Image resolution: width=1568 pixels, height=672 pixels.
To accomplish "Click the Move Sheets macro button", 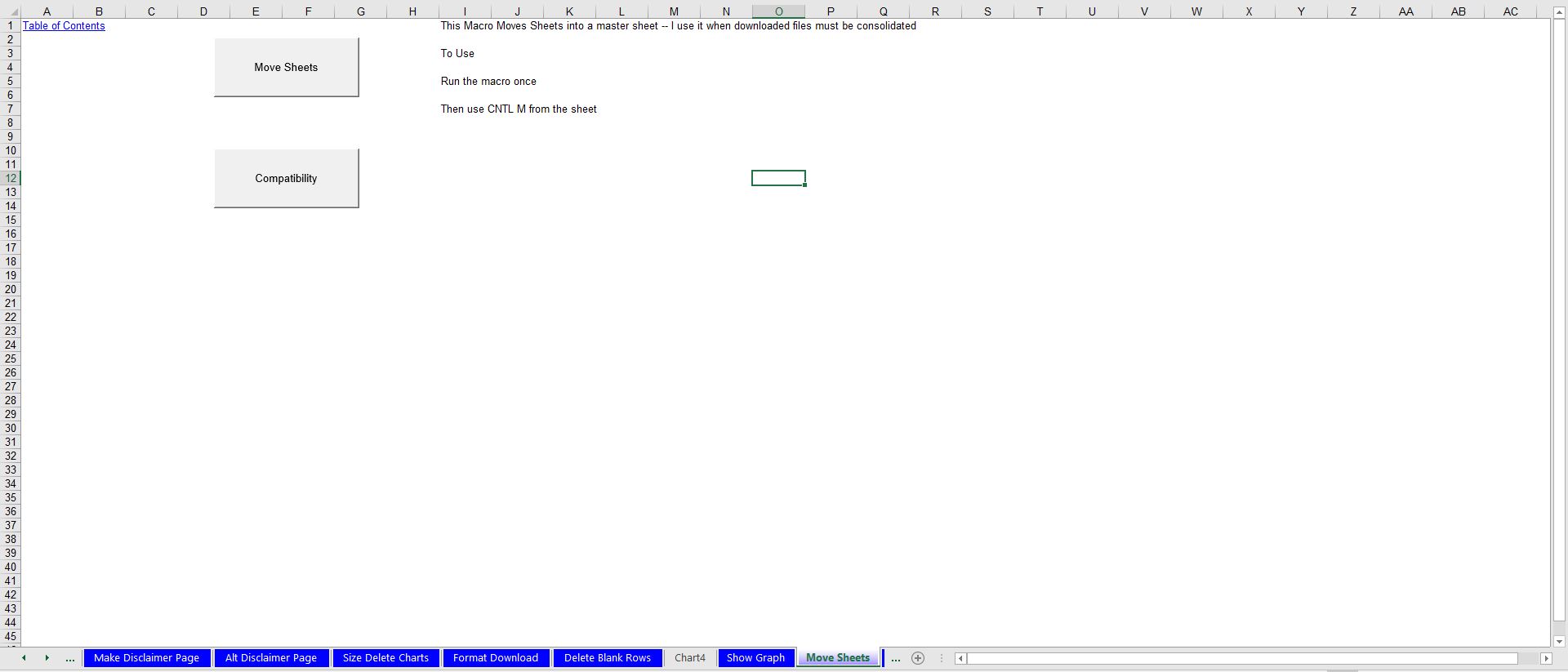I will (x=286, y=68).
